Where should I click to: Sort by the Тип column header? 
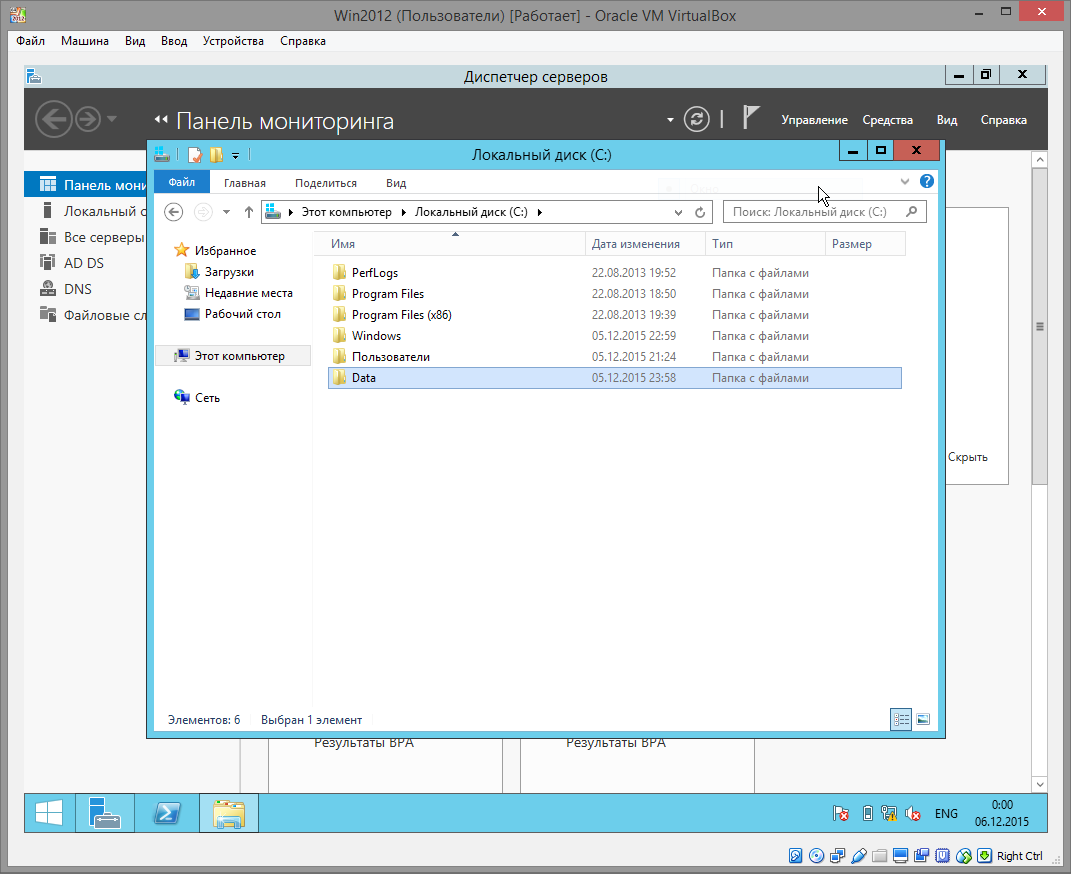(765, 244)
